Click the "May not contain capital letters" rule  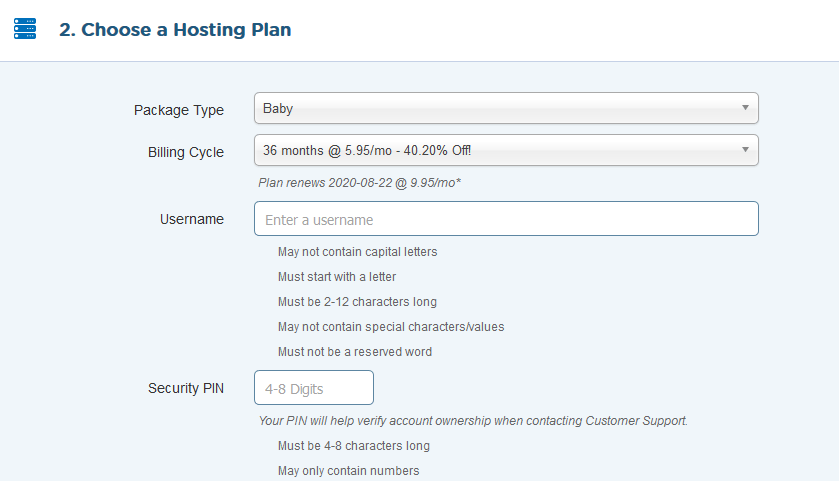tap(357, 252)
